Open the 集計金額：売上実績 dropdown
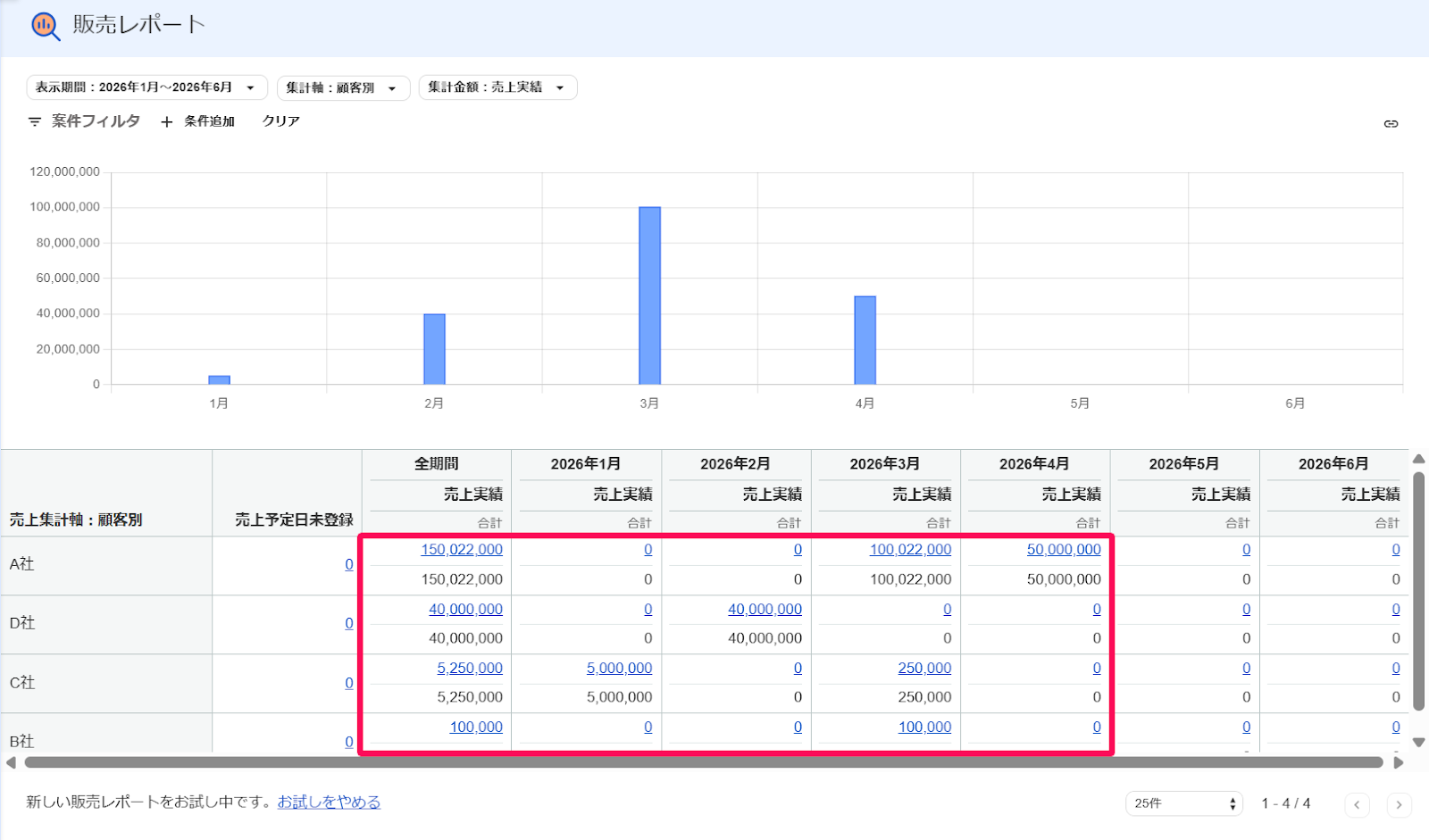Image resolution: width=1429 pixels, height=840 pixels. point(497,87)
